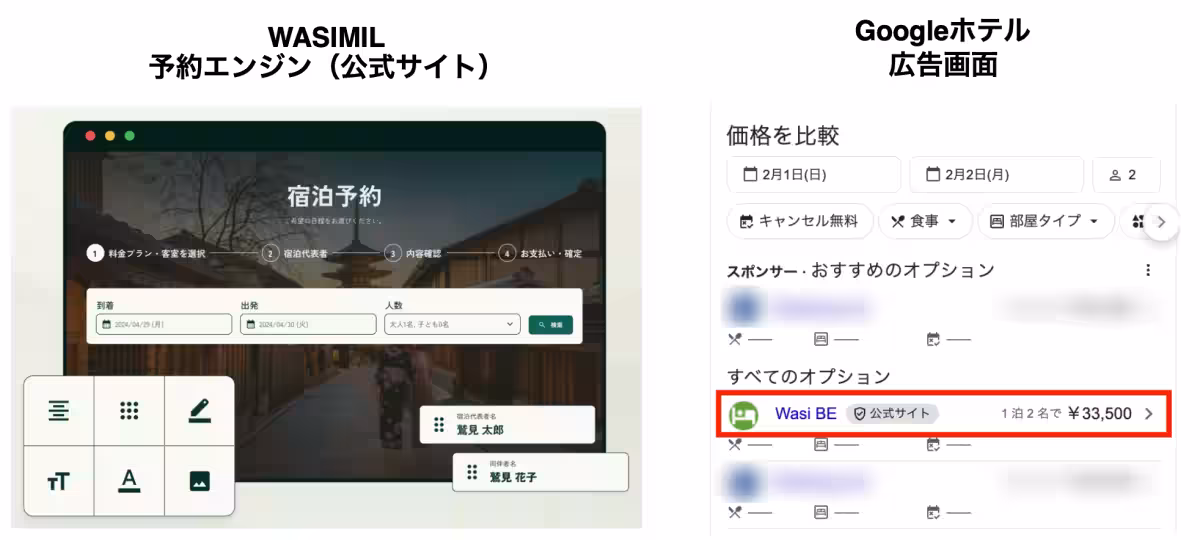This screenshot has width=1200, height=540.
Task: Click the chevron at the end of Wasi BE row
Action: (x=1149, y=414)
